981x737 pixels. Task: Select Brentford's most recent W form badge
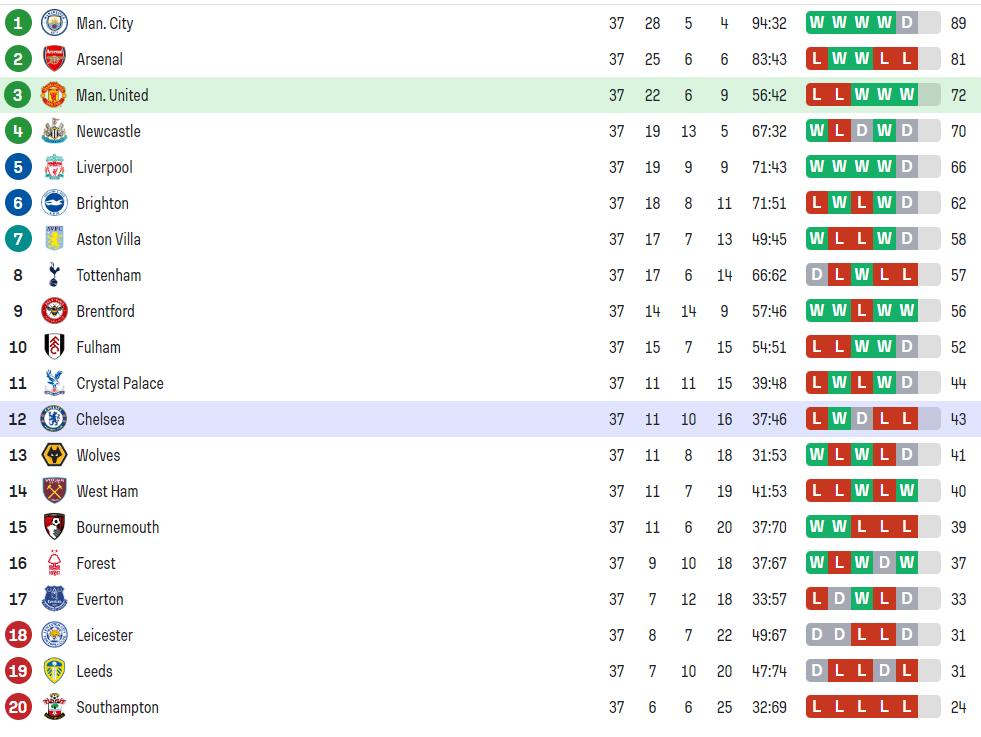click(907, 310)
